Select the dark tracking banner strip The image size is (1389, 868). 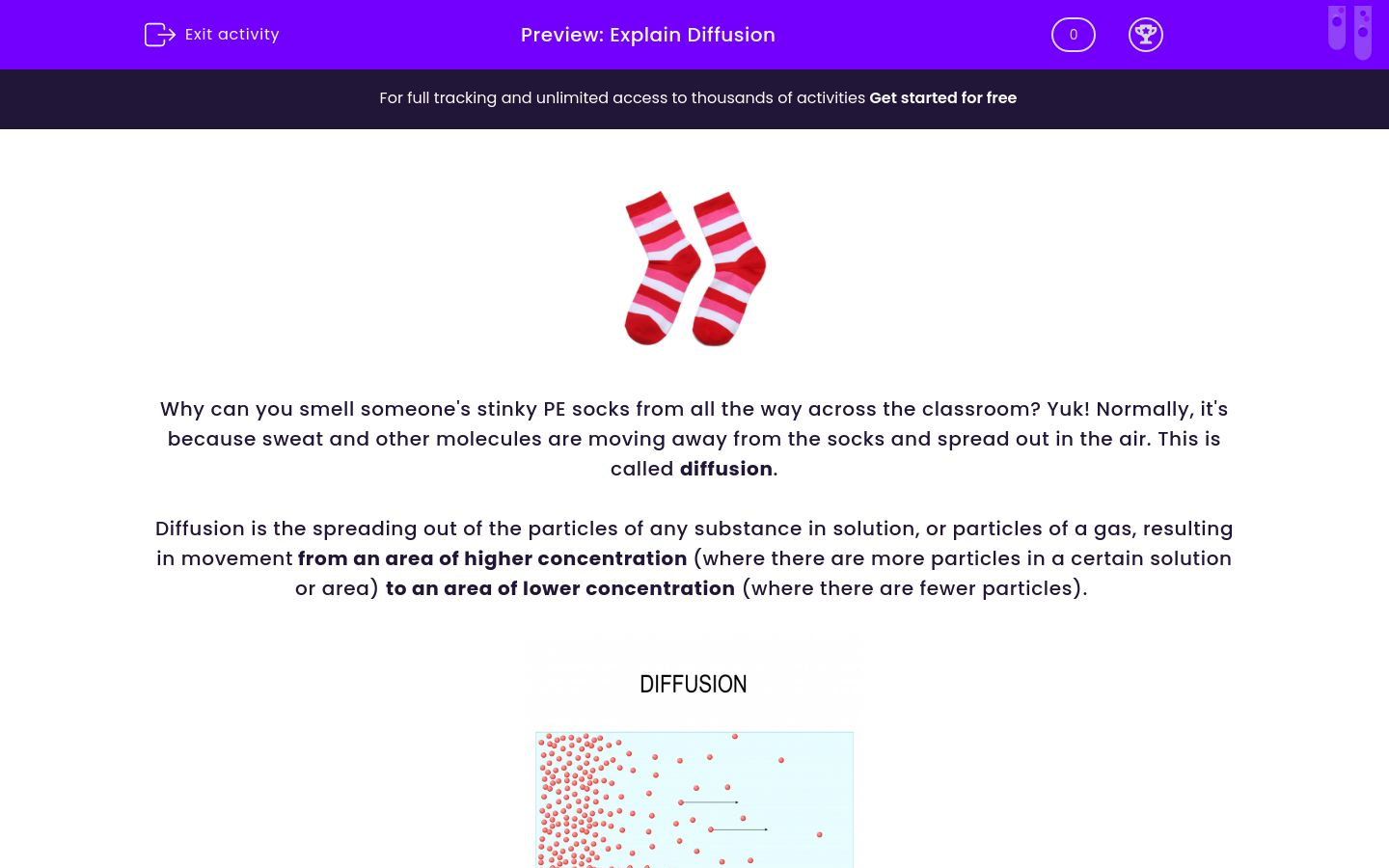pyautogui.click(x=694, y=98)
